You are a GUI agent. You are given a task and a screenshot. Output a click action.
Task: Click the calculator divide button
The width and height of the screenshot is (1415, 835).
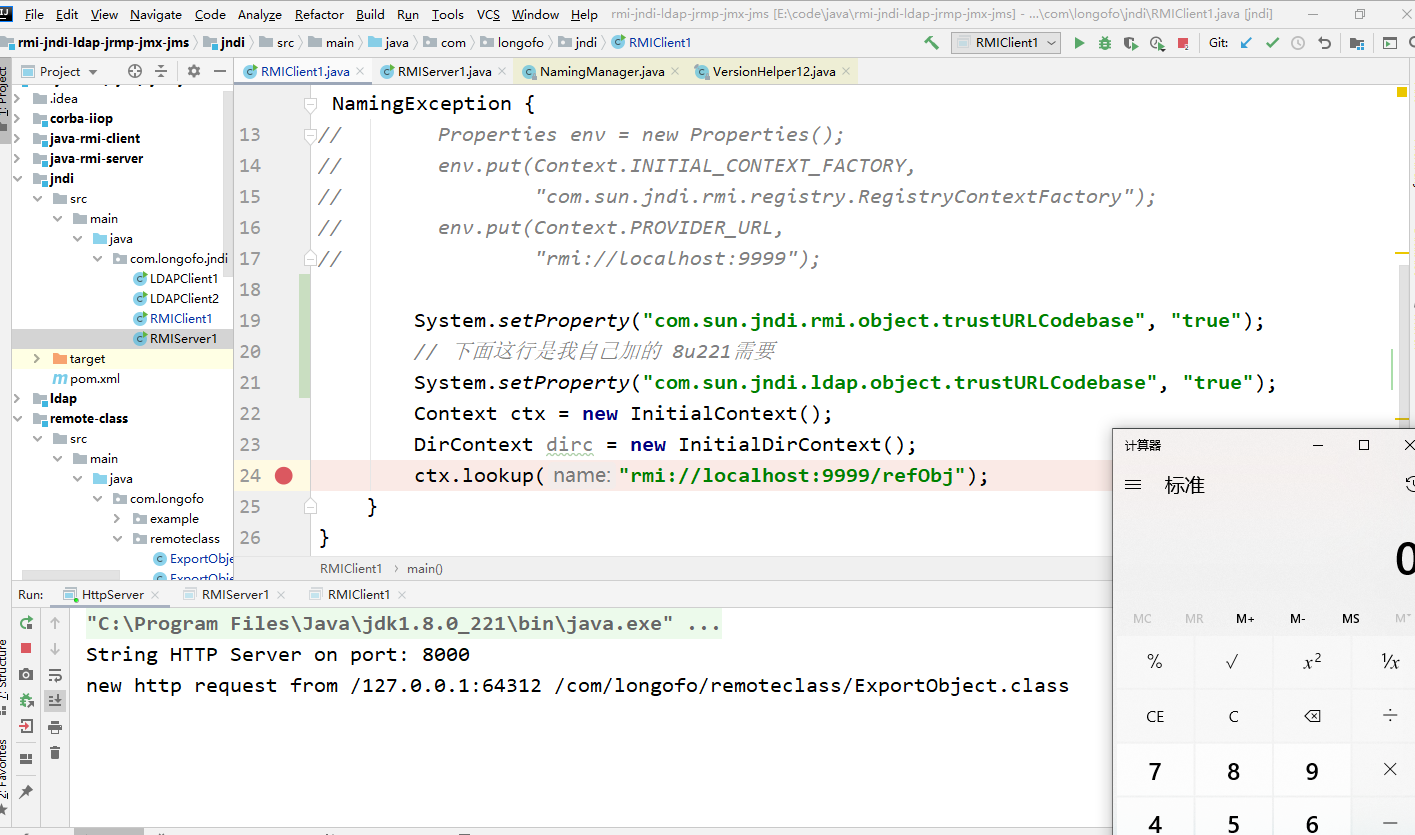[x=1390, y=716]
